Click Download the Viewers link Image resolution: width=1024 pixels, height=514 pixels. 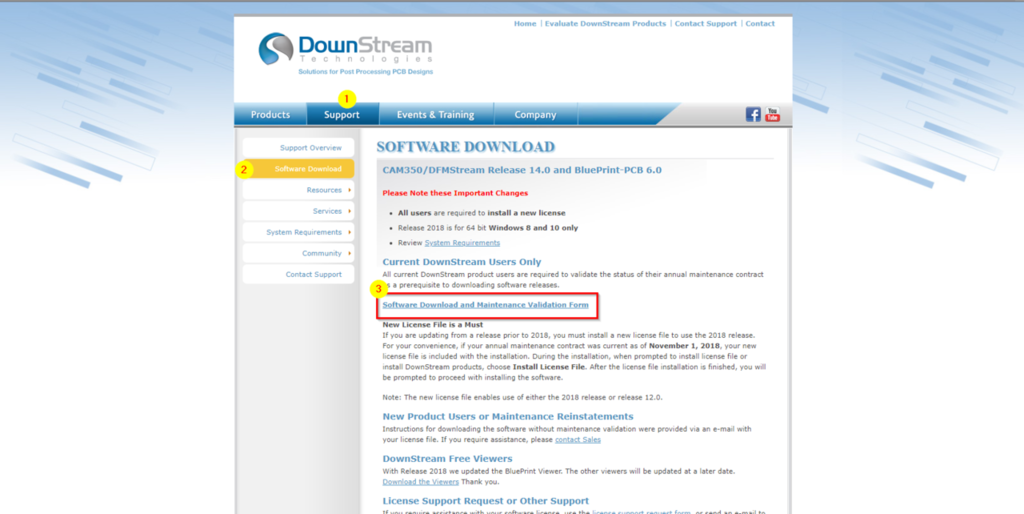click(x=421, y=482)
